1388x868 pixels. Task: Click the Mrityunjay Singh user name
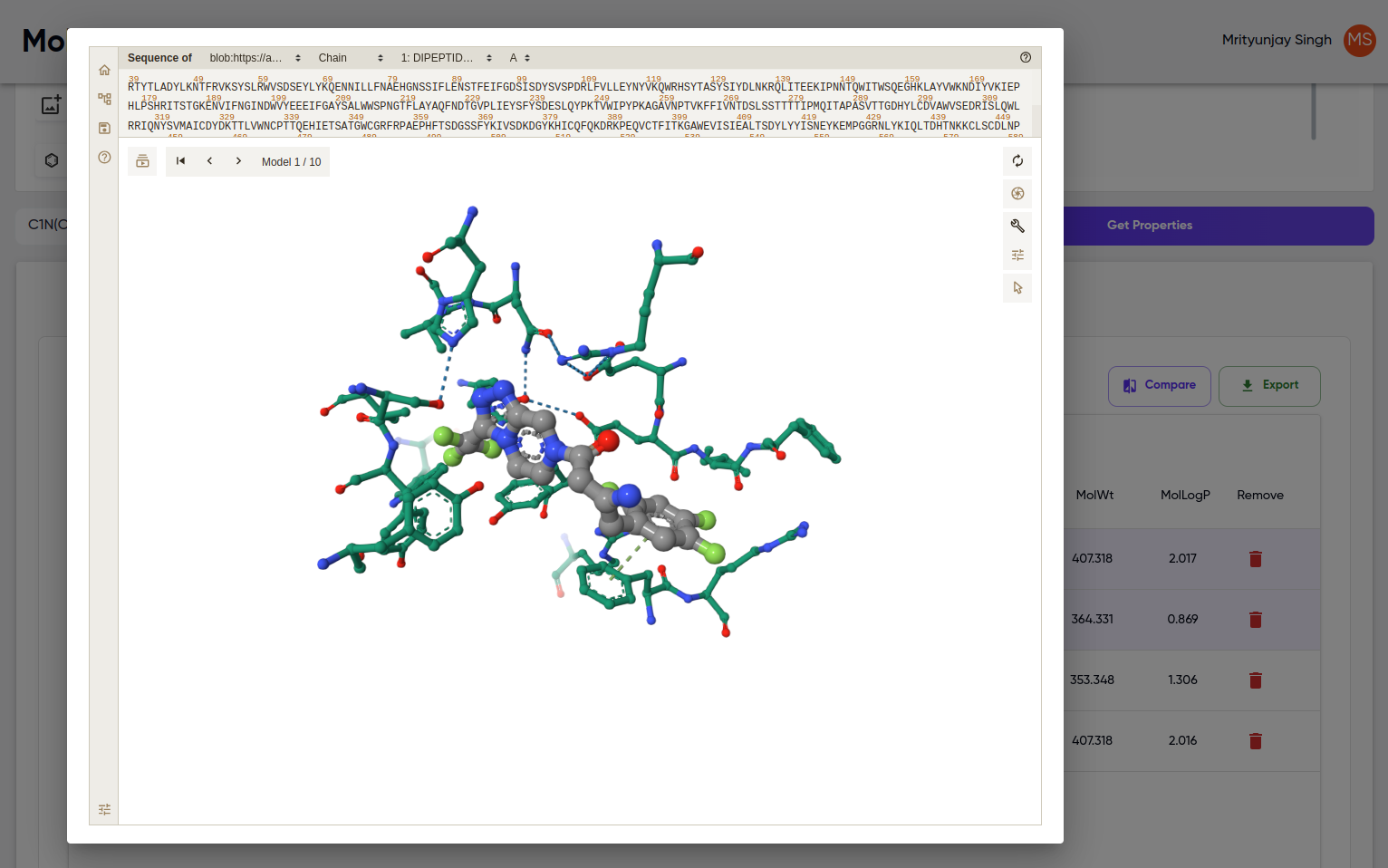click(1277, 40)
